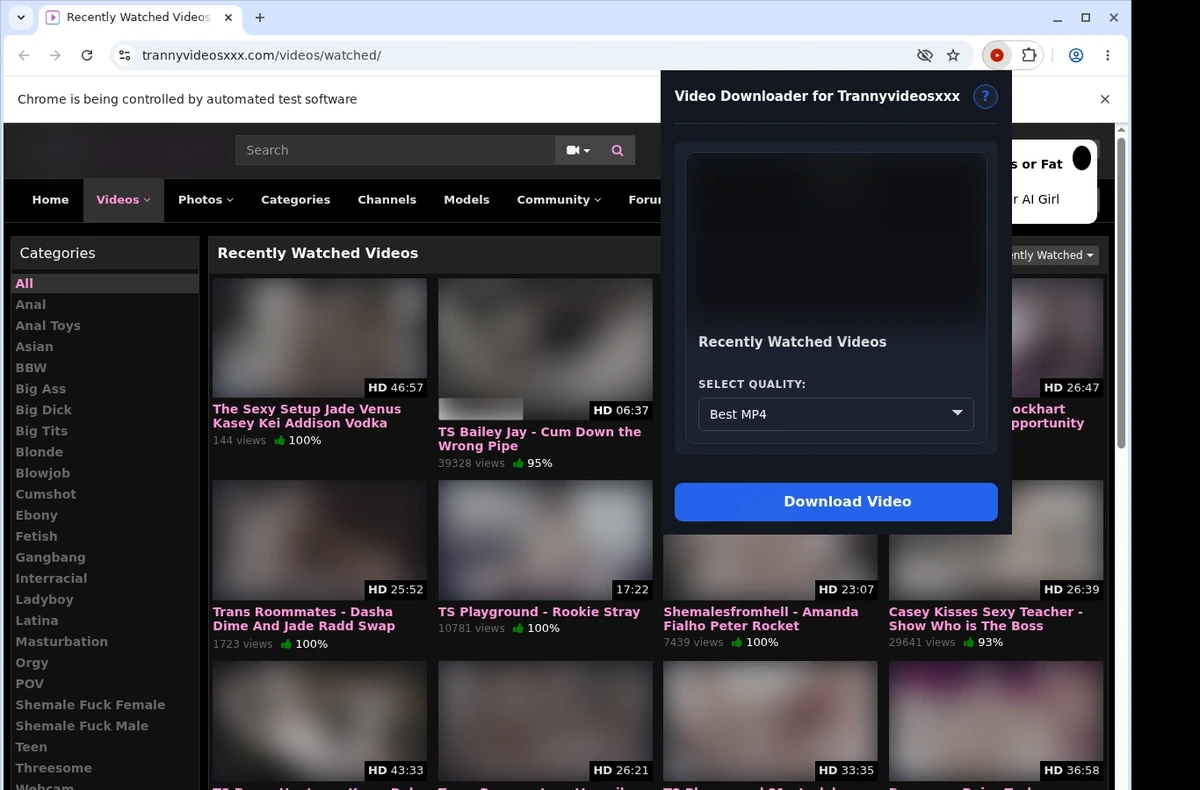Screen dimensions: 1200x790
Task: Click the red video downloader extension icon
Action: (997, 56)
